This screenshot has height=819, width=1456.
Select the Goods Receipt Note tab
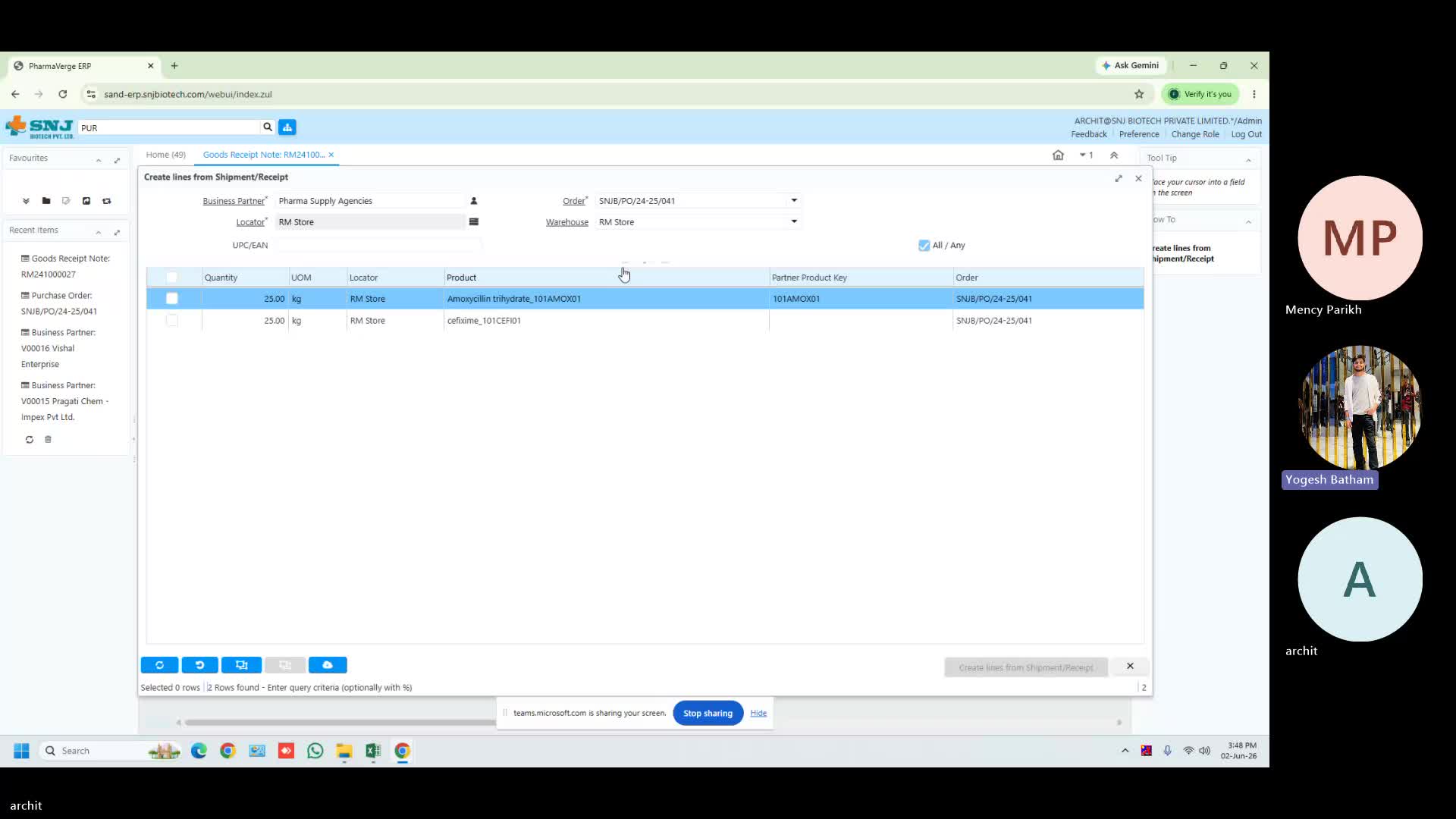click(x=264, y=155)
